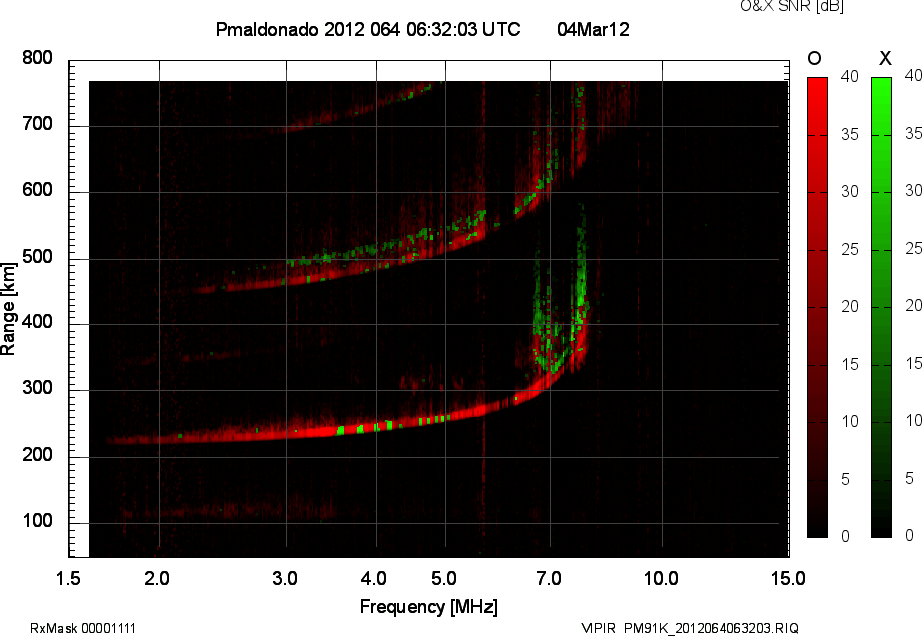Click the "O" label above red colorbar

814,58
